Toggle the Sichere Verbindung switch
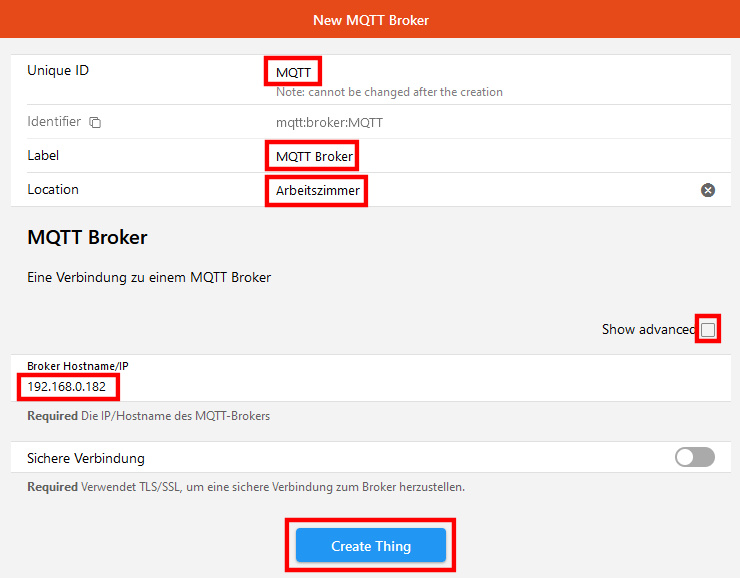The image size is (740, 578). 695,457
